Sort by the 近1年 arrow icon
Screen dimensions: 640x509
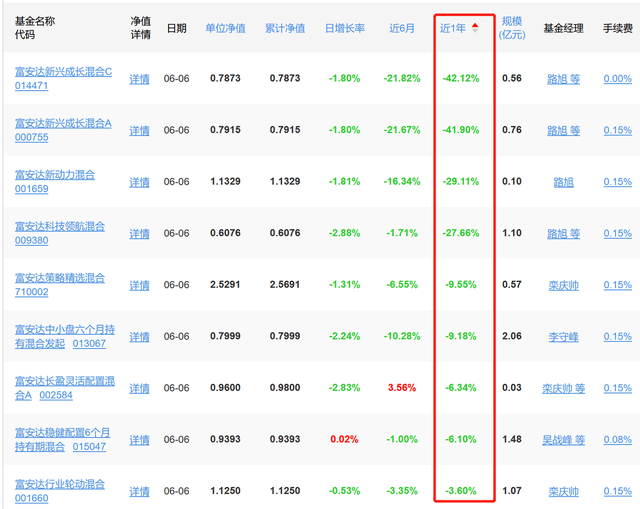(x=475, y=28)
